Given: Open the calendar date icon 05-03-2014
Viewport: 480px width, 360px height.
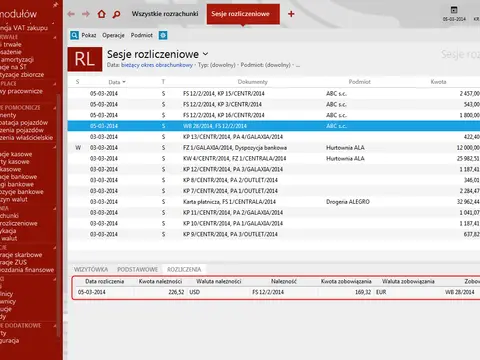Looking at the screenshot, I should pos(454,13).
